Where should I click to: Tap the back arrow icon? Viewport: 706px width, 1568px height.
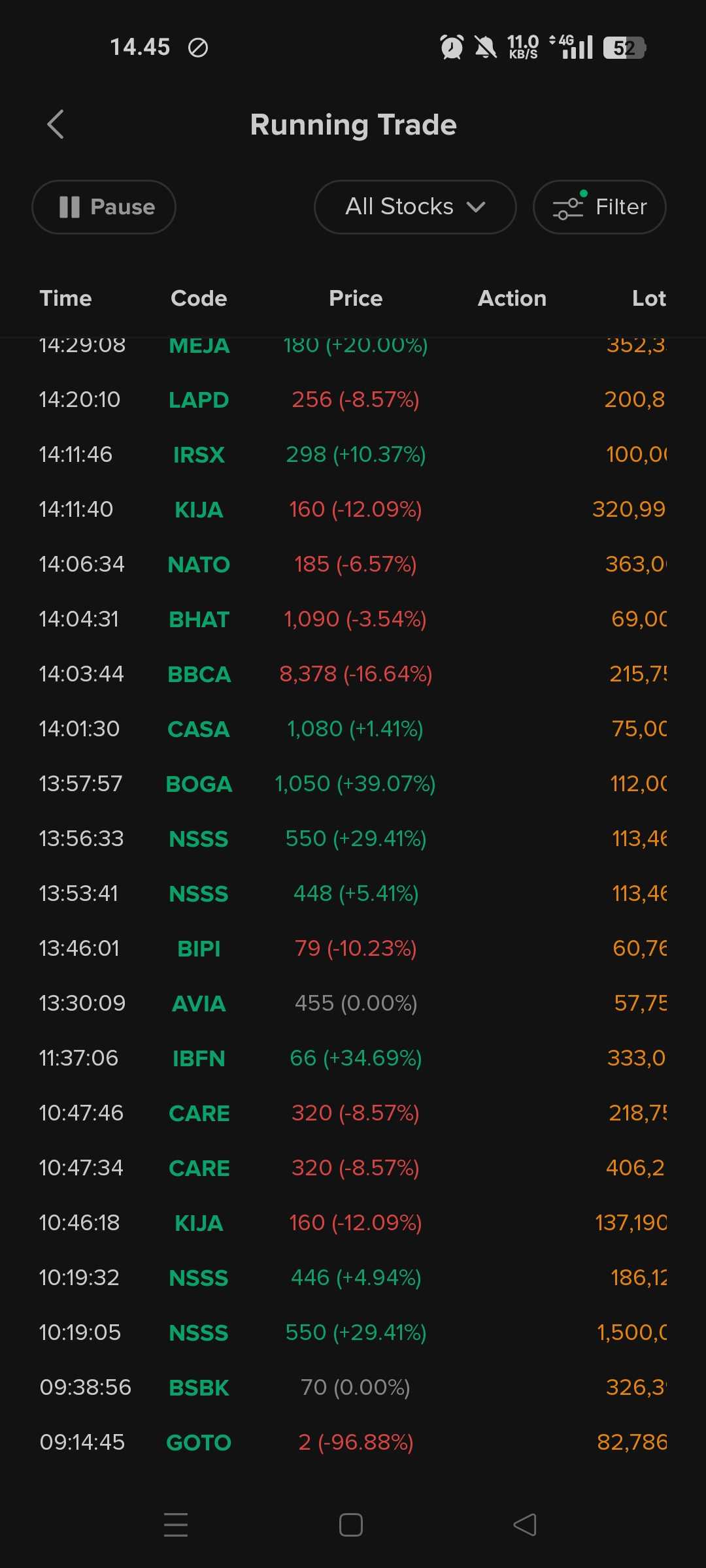pos(56,124)
